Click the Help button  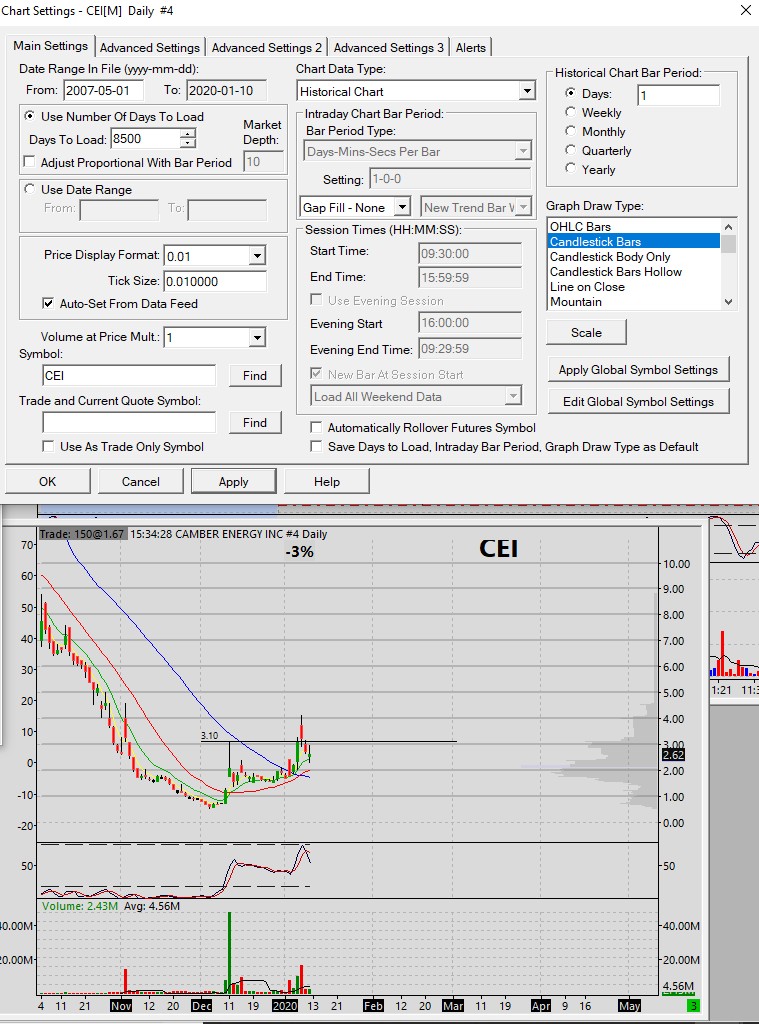(x=327, y=481)
